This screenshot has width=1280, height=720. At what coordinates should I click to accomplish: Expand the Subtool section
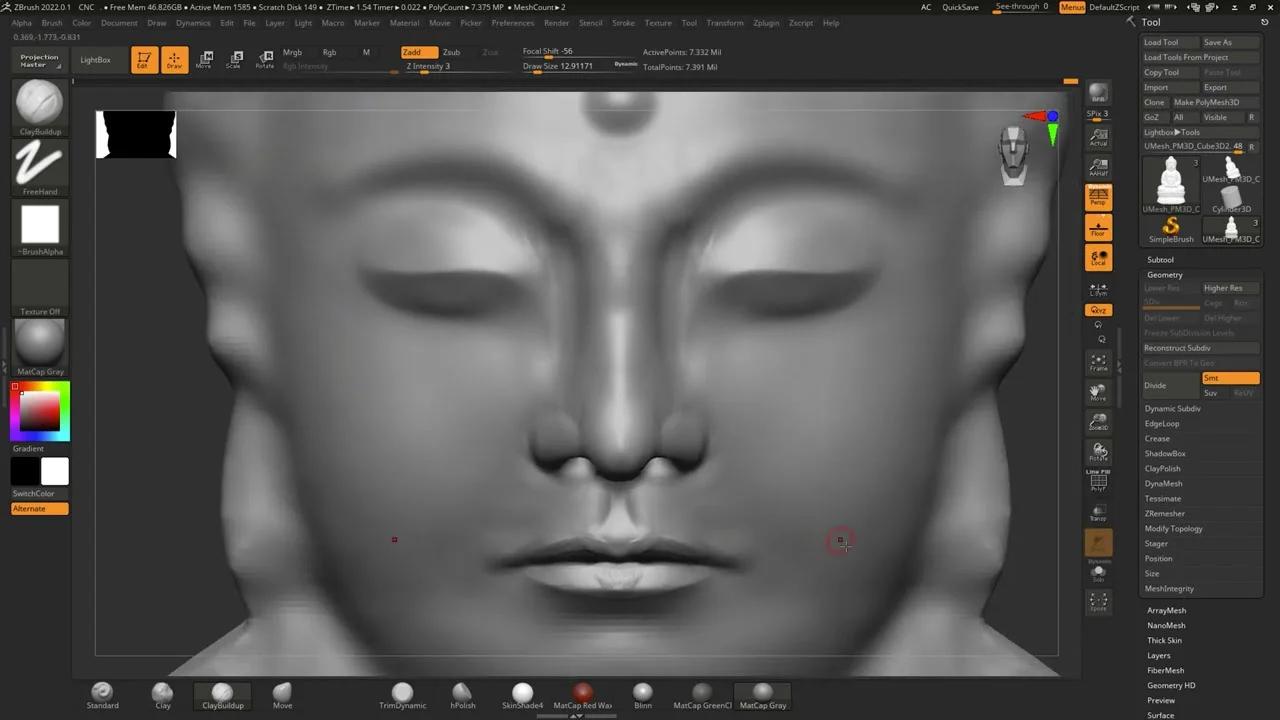(1163, 259)
